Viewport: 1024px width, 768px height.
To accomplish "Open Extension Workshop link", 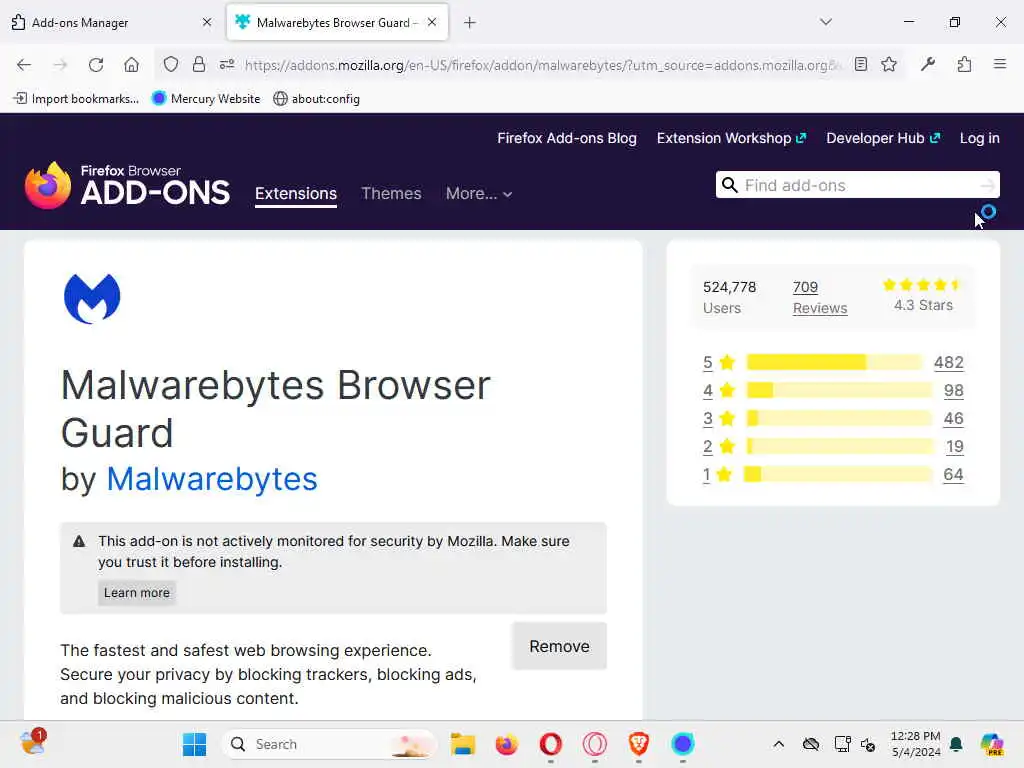I will pos(731,138).
